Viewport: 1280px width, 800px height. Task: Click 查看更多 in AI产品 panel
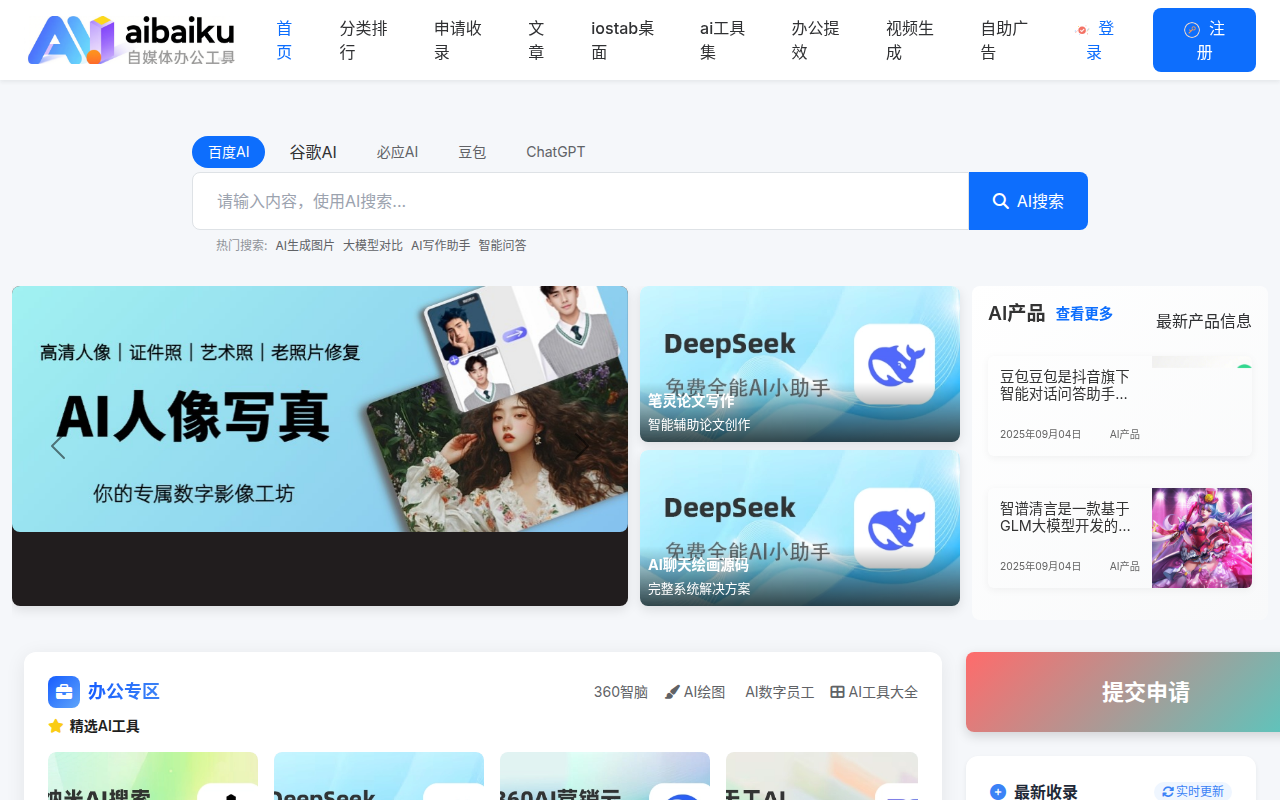(1084, 314)
